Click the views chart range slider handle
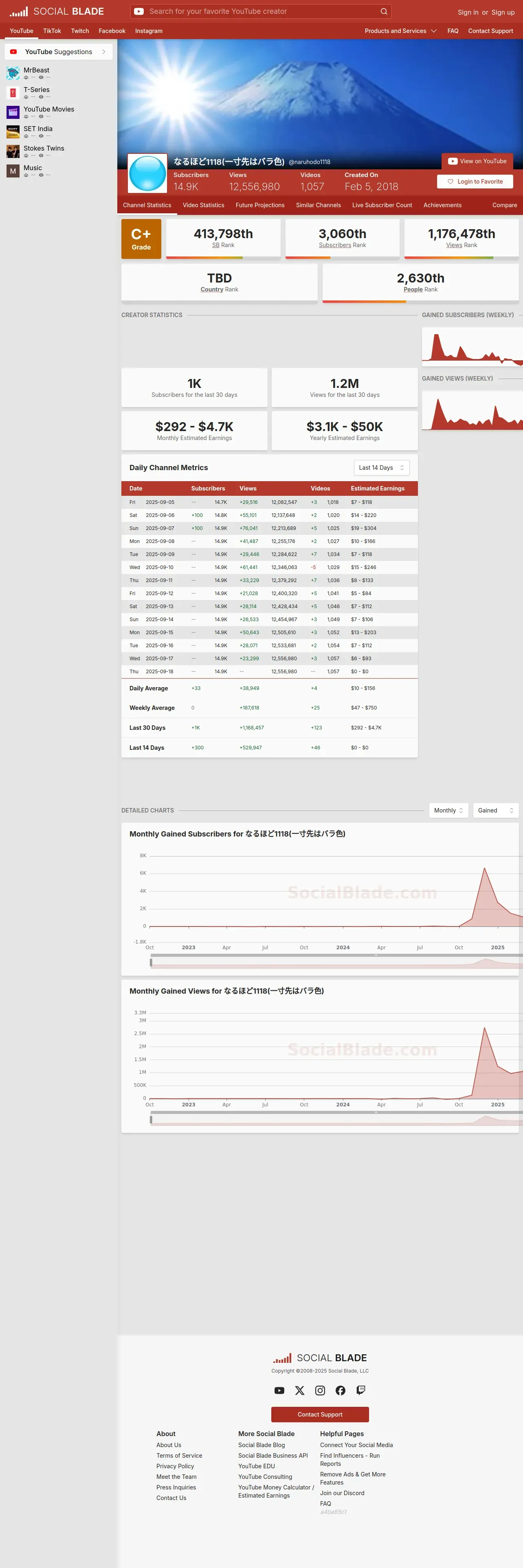This screenshot has width=523, height=1568. pyautogui.click(x=151, y=1119)
